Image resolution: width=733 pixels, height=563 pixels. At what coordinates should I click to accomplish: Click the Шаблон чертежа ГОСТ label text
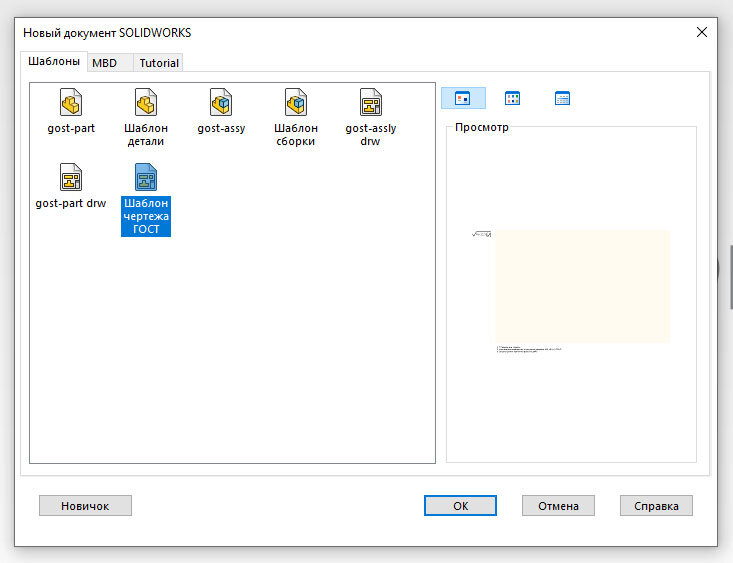coord(146,216)
